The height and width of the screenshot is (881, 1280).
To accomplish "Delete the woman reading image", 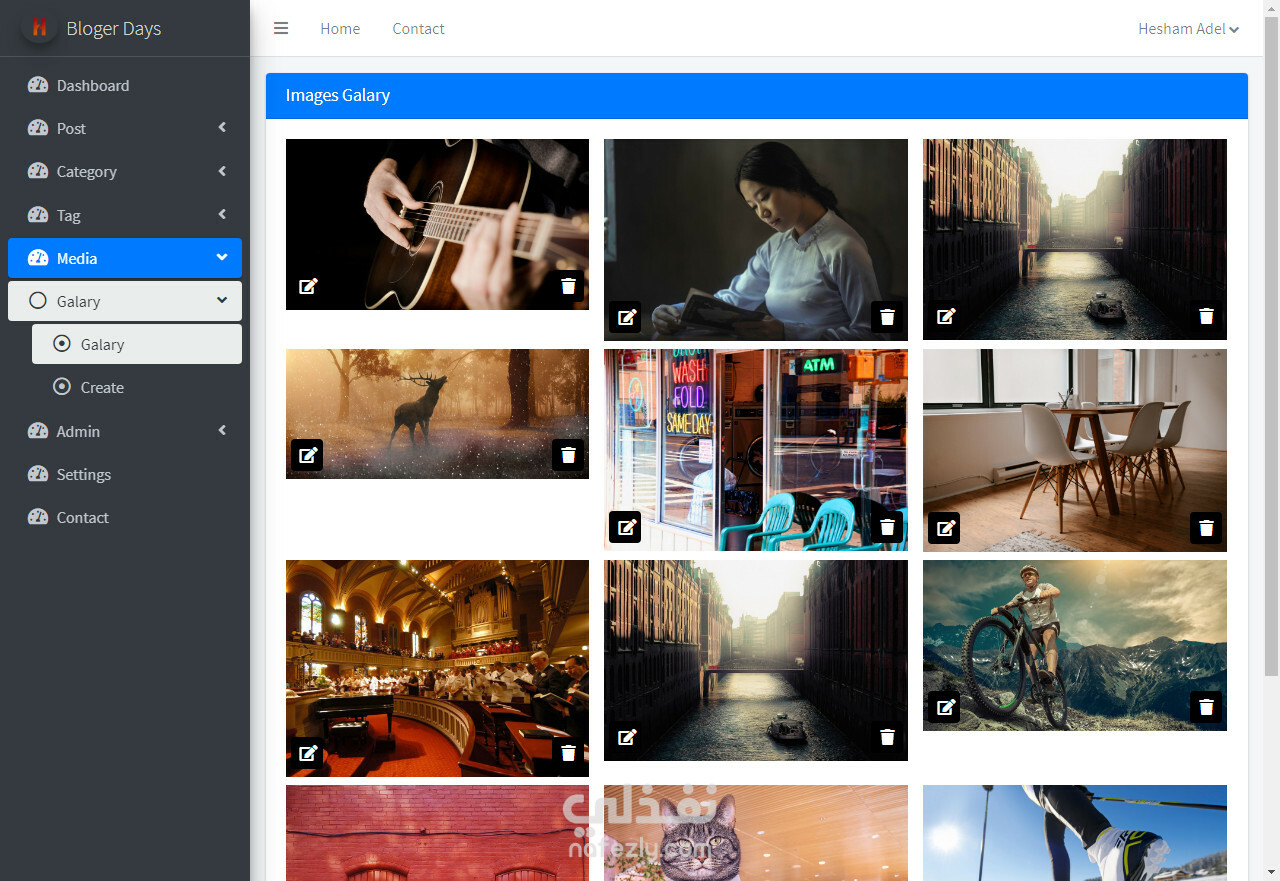I will (x=887, y=317).
